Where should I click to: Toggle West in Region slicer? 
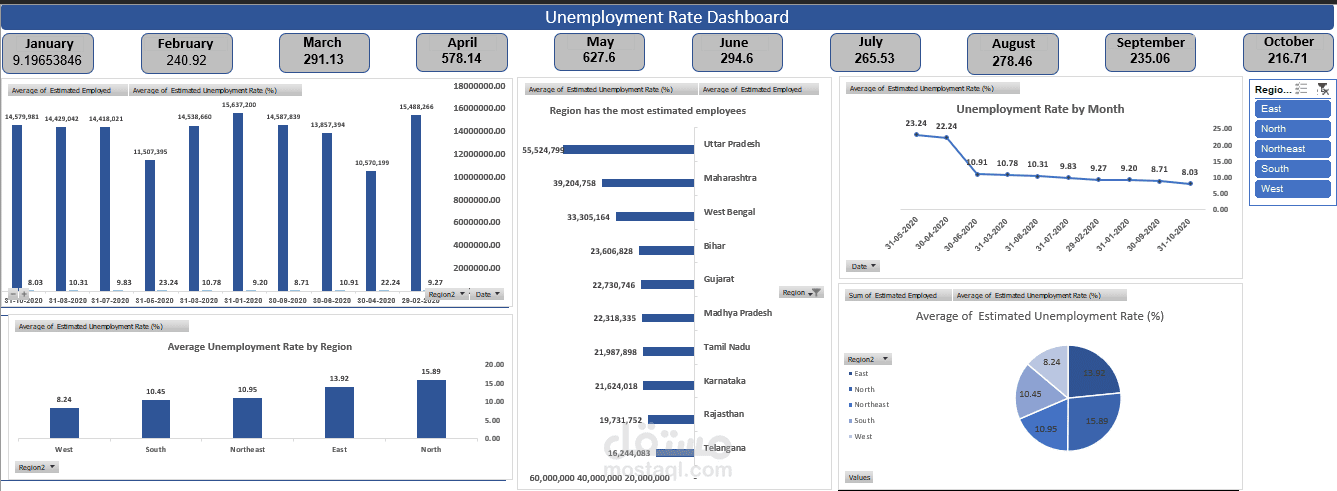[1292, 189]
